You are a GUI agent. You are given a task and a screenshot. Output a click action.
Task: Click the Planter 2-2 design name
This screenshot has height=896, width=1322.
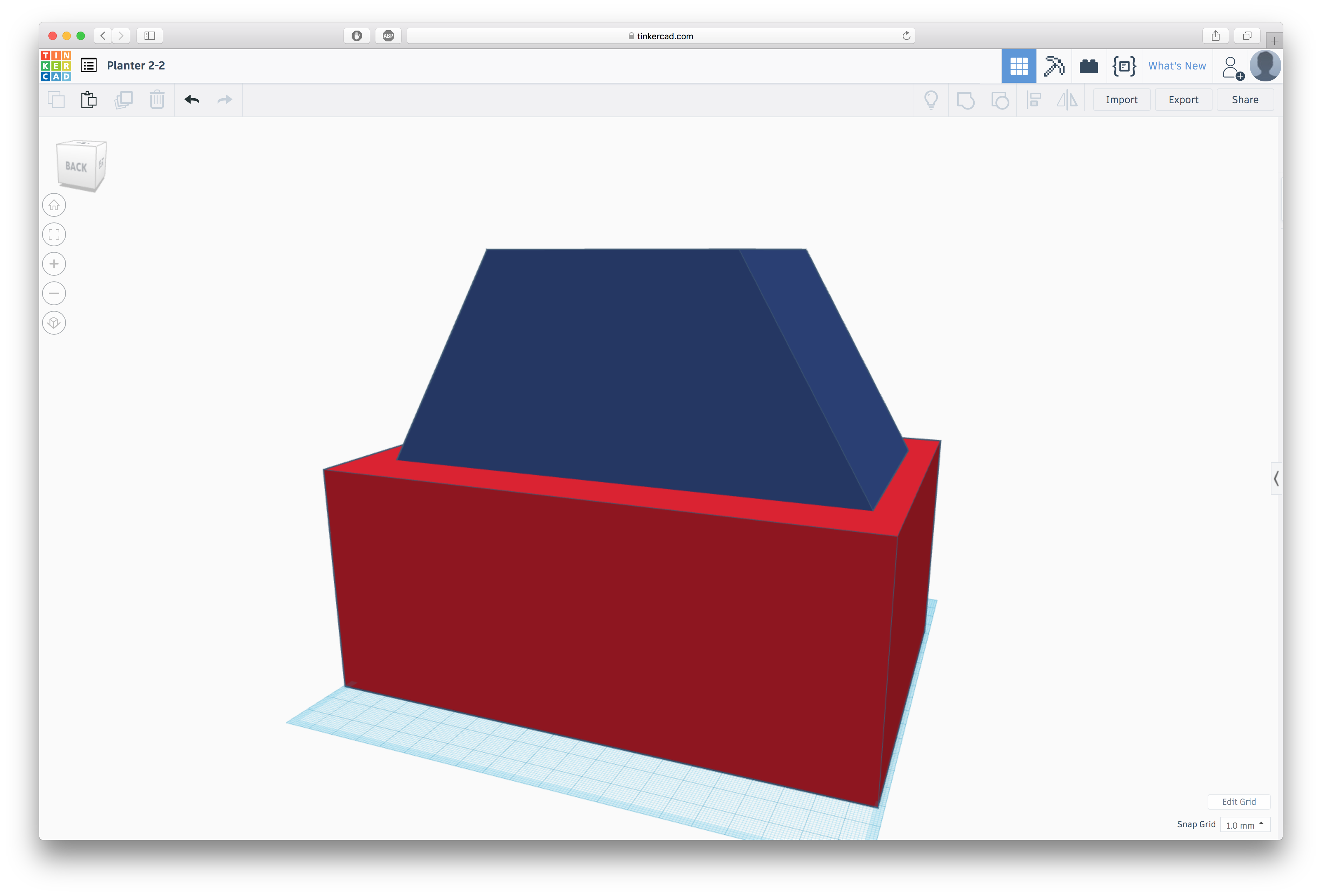tap(135, 65)
